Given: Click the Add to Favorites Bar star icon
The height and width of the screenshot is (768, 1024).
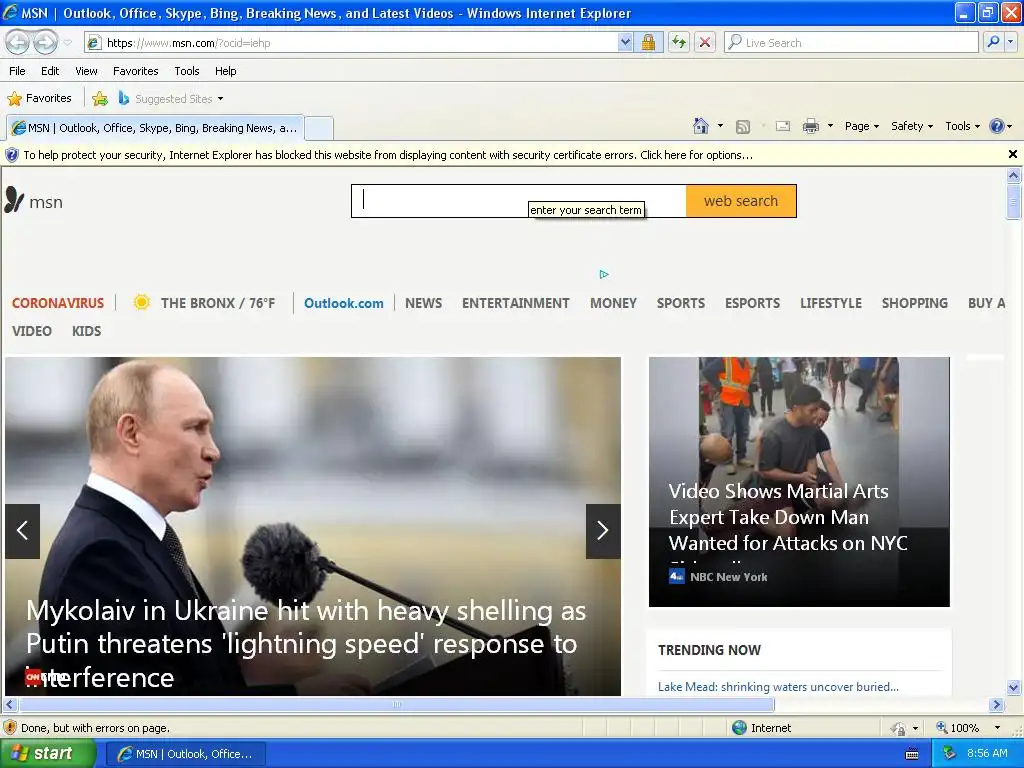Looking at the screenshot, I should pyautogui.click(x=100, y=99).
